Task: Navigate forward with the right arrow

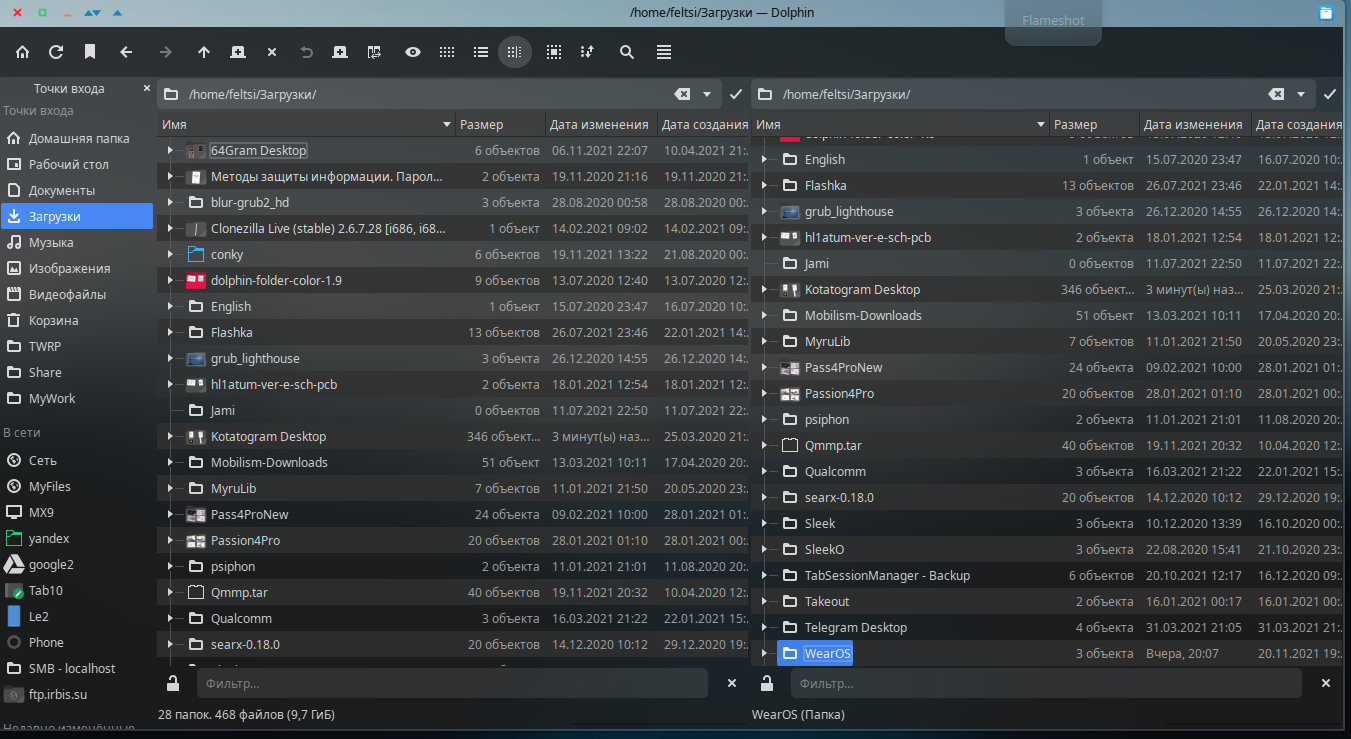Action: coord(165,52)
